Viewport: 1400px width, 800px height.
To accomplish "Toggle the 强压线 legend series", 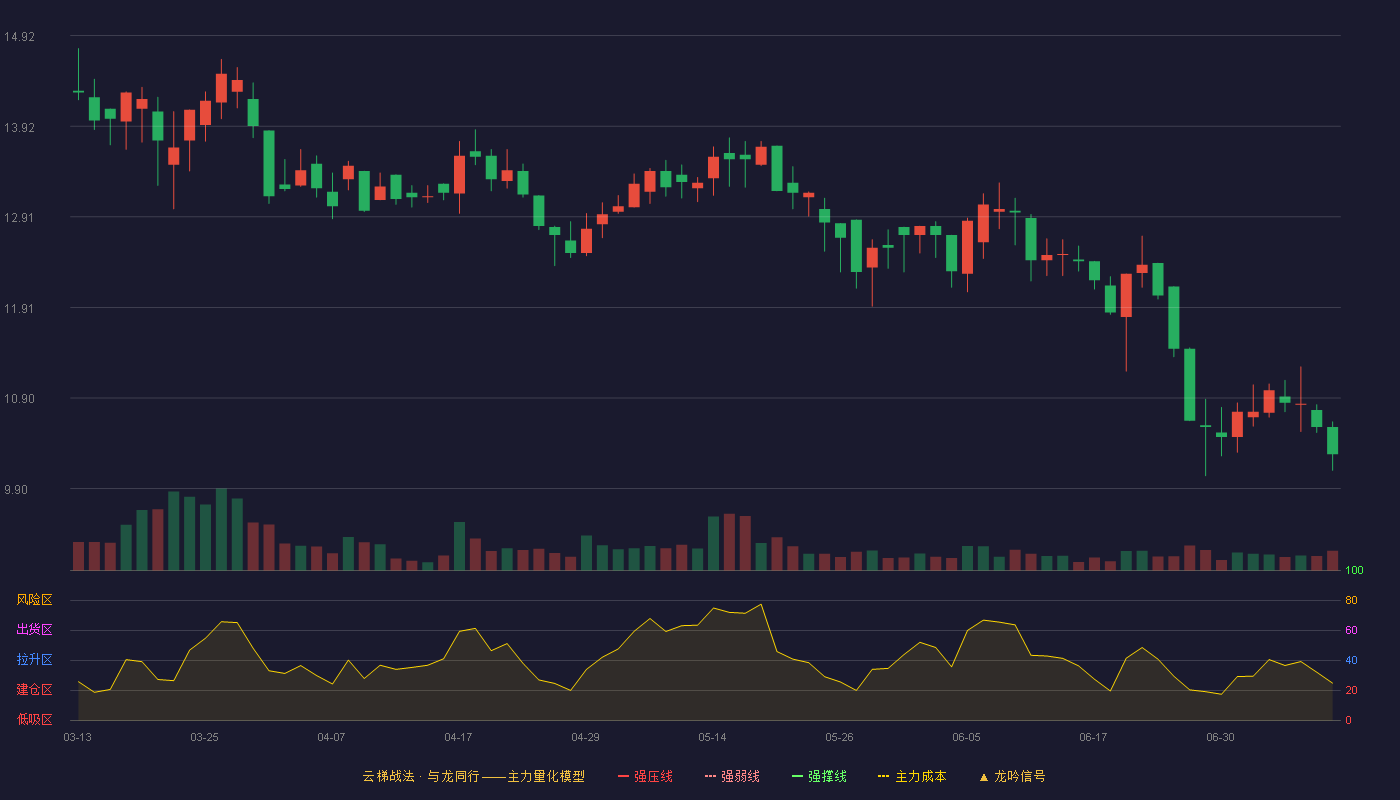I will point(645,776).
